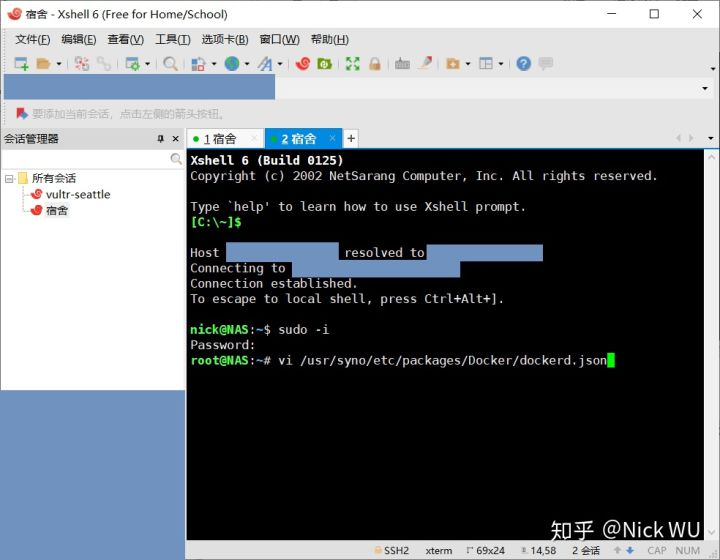
Task: Click the highlight pen toolbar icon
Action: click(x=425, y=63)
